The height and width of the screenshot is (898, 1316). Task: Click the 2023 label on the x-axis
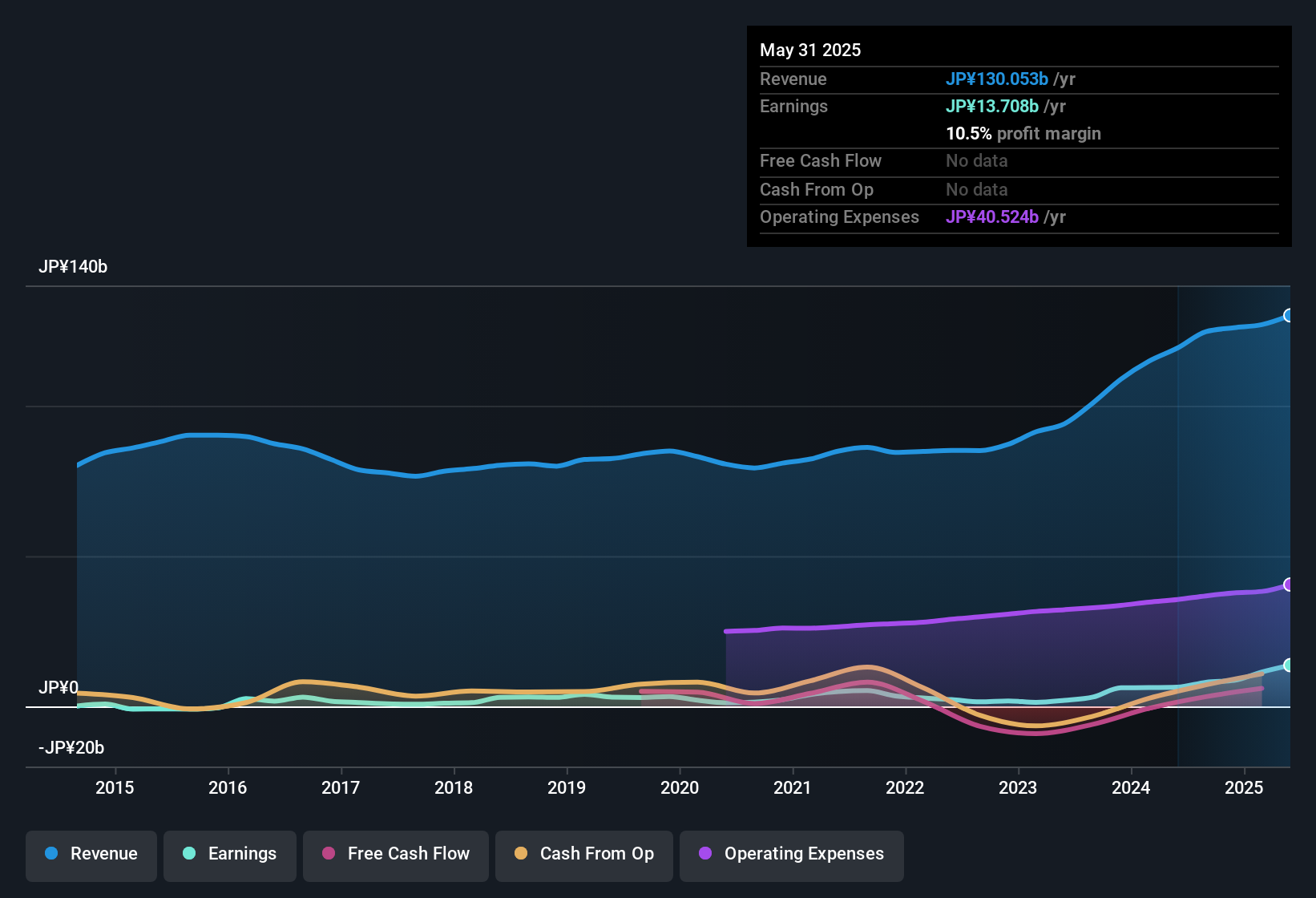(1018, 787)
